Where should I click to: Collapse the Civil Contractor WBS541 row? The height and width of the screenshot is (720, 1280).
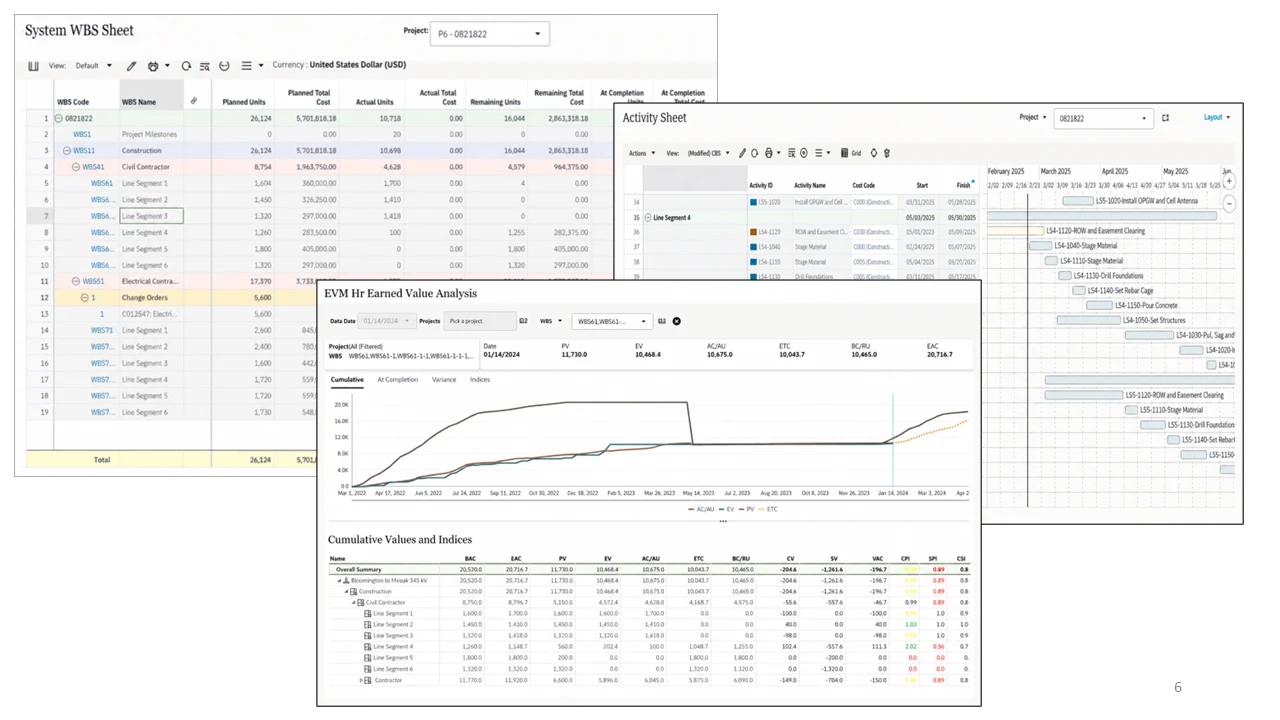point(76,167)
